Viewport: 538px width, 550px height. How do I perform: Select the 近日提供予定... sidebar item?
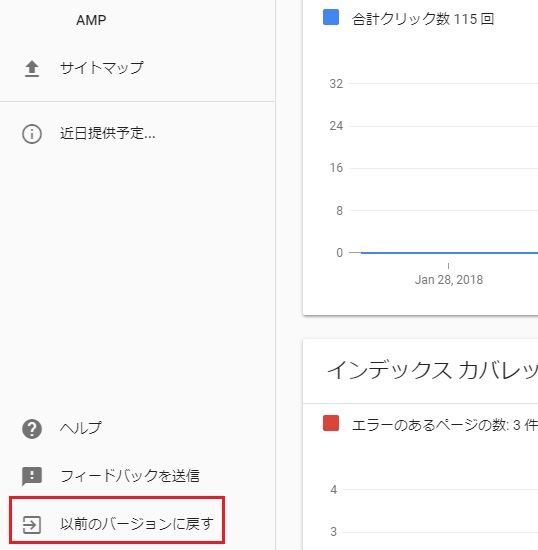[x=107, y=134]
